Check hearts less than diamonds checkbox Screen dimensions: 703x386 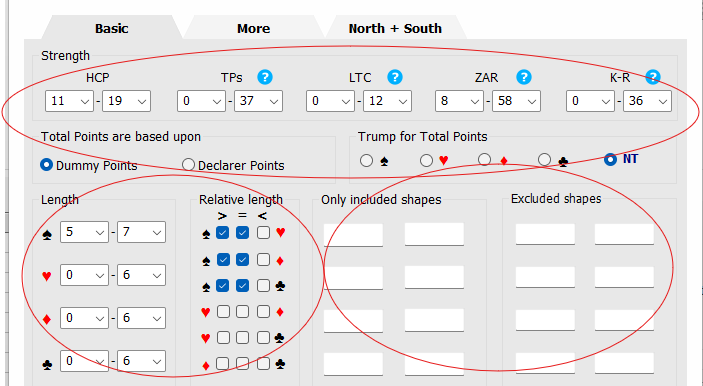click(x=263, y=312)
